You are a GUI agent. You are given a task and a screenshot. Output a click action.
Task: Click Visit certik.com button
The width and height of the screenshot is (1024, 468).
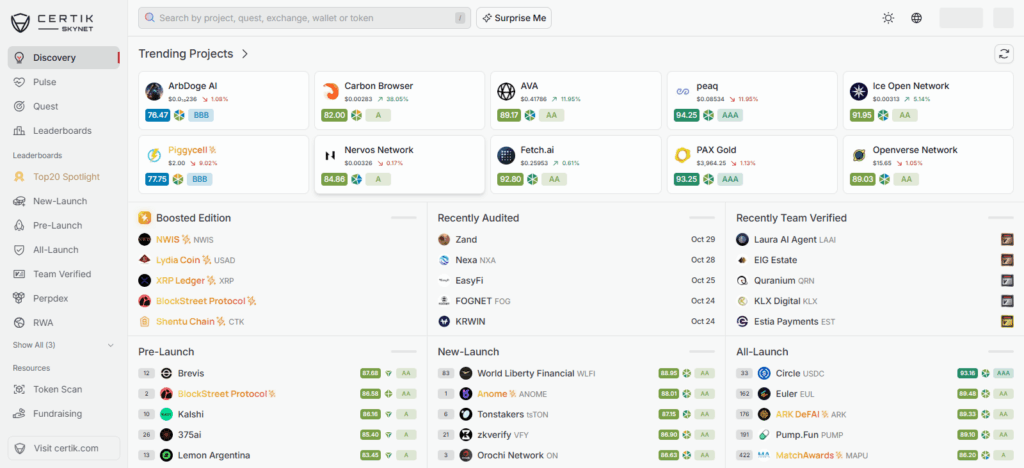tap(63, 448)
